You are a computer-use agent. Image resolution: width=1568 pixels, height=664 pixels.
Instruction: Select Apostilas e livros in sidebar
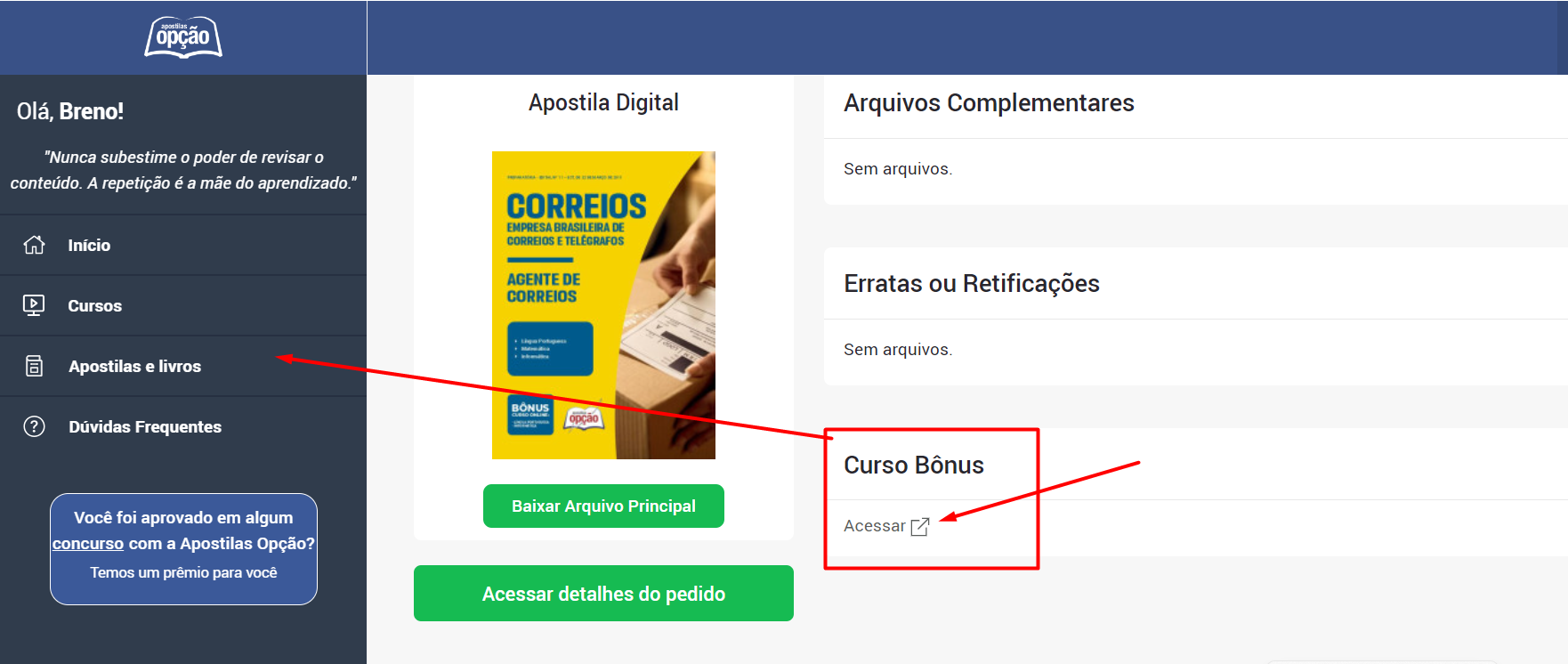pyautogui.click(x=183, y=366)
